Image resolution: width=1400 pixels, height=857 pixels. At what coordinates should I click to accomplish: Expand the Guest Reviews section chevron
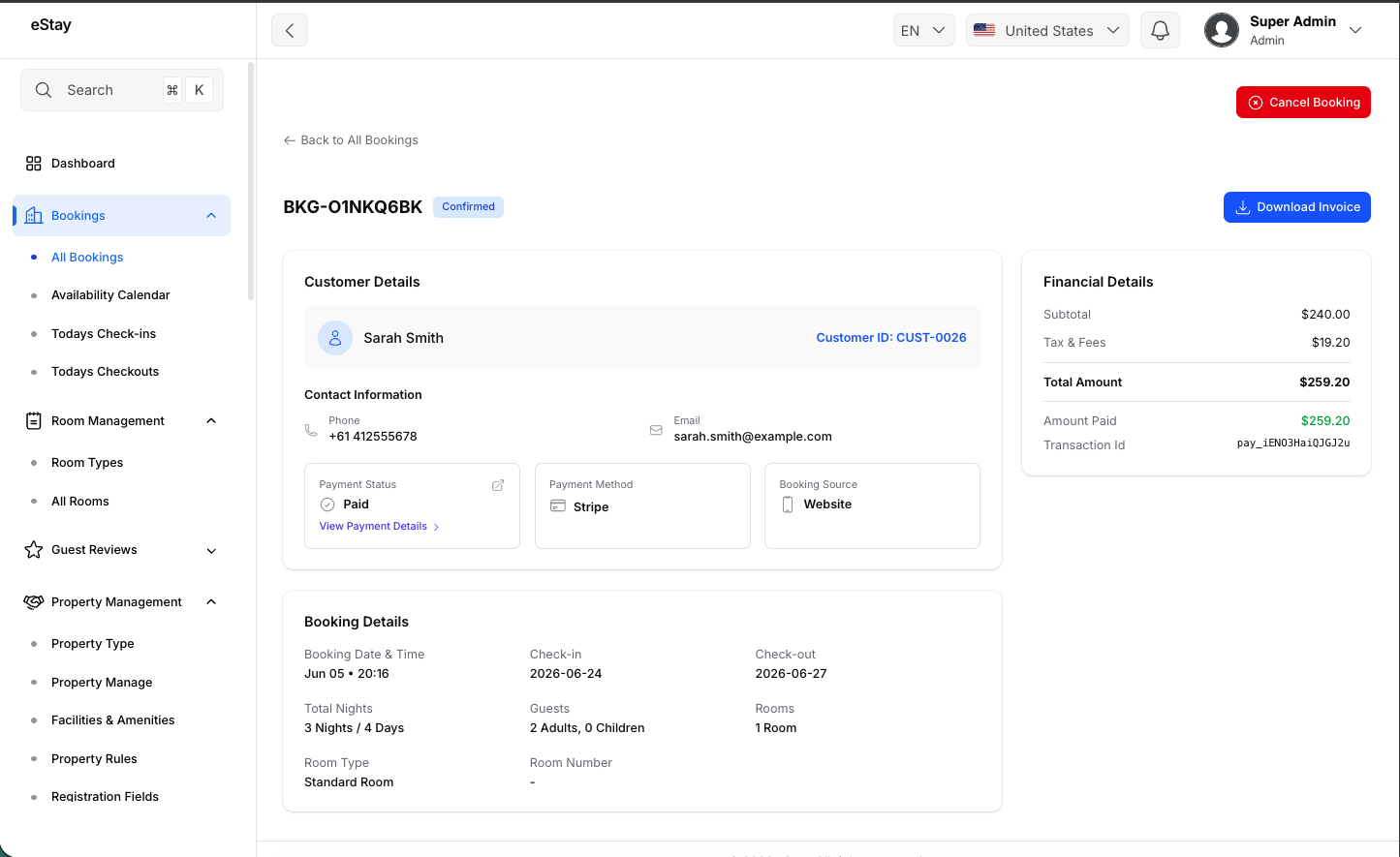(x=211, y=551)
